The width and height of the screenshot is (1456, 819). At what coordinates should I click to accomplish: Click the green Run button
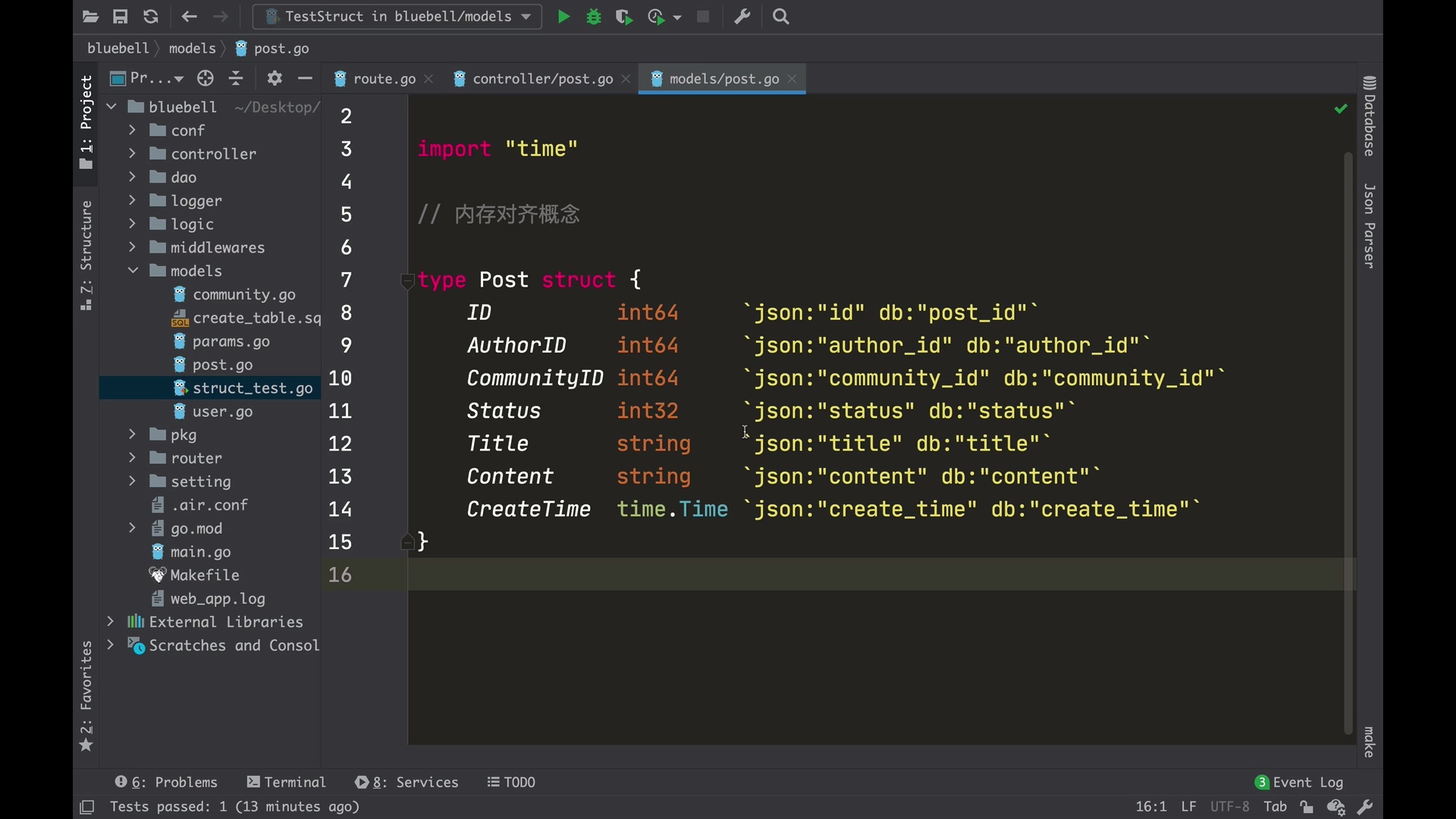pos(563,17)
